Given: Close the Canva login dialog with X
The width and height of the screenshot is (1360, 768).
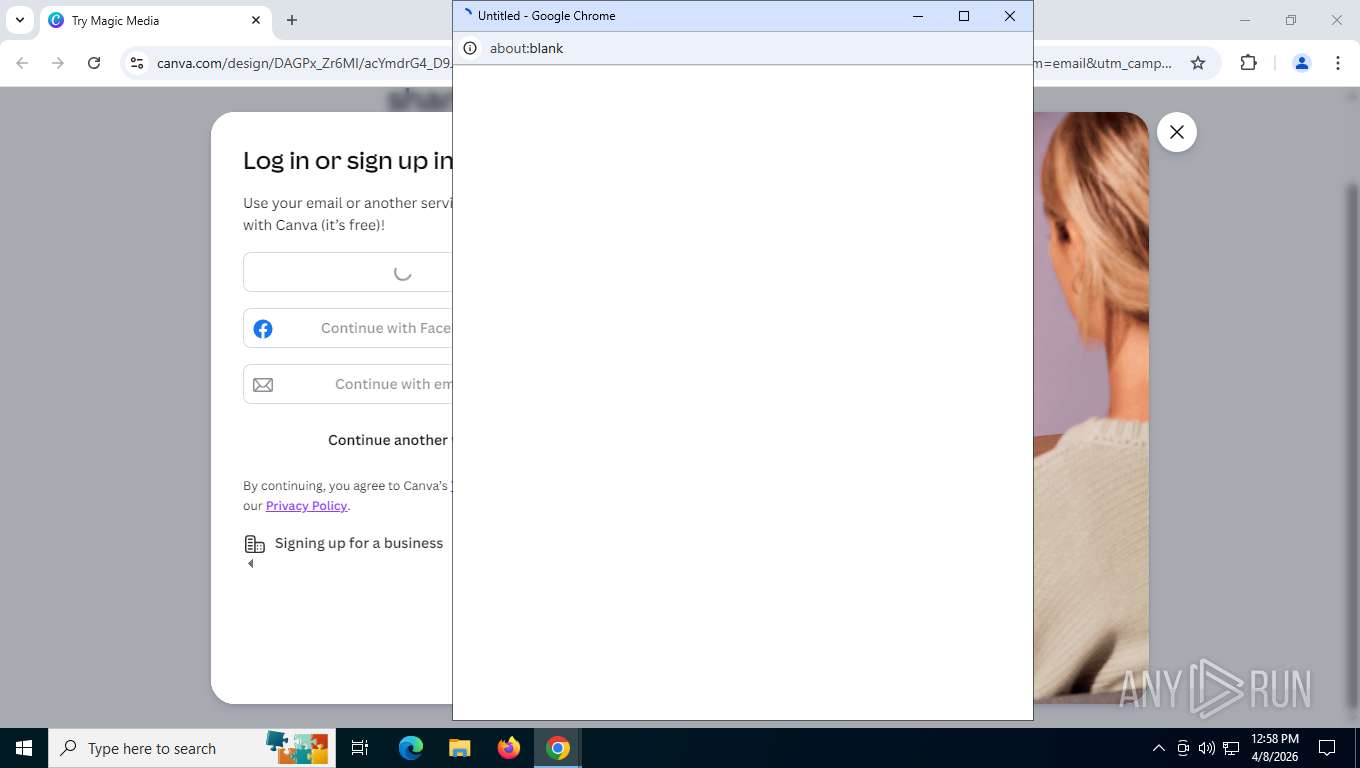Looking at the screenshot, I should point(1177,132).
